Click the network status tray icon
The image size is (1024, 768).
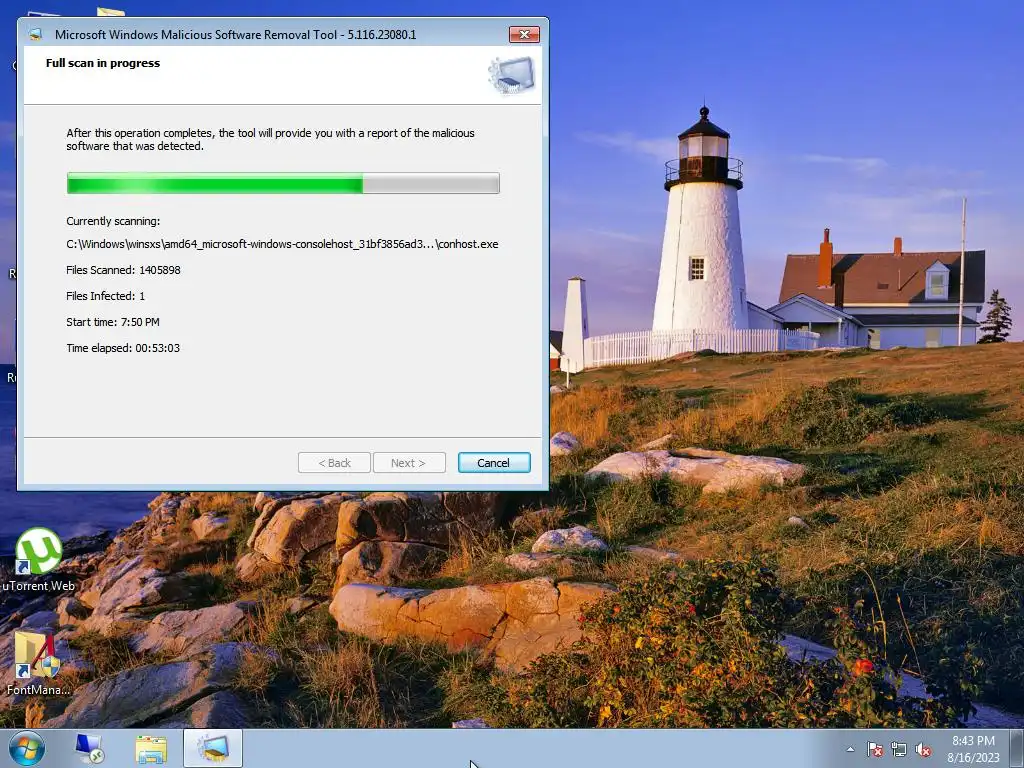tap(899, 749)
